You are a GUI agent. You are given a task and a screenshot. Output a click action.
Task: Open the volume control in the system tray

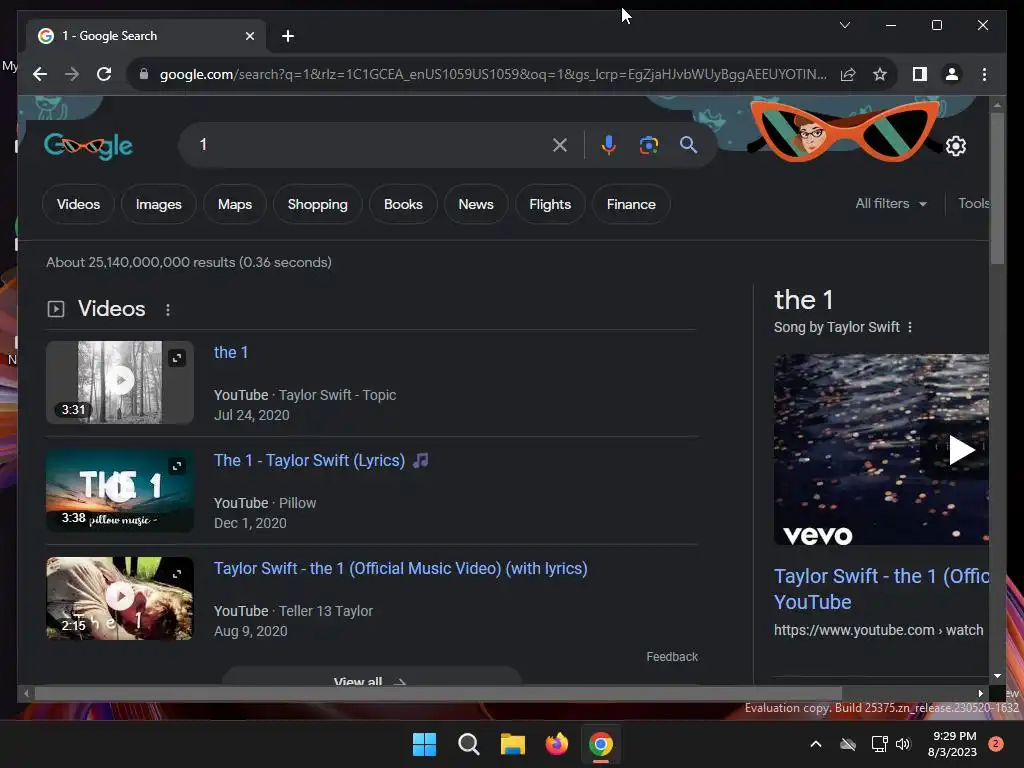tap(903, 744)
